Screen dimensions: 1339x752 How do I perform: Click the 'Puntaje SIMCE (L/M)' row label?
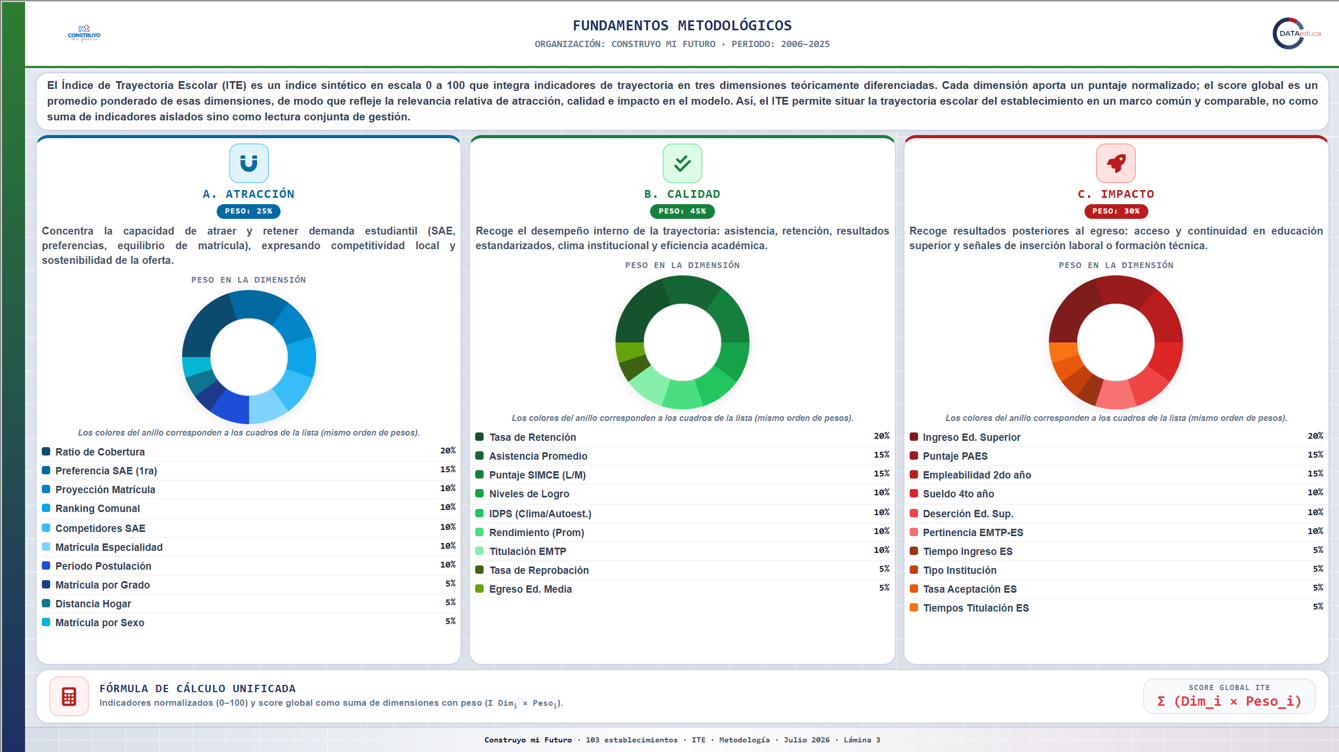[x=538, y=475]
